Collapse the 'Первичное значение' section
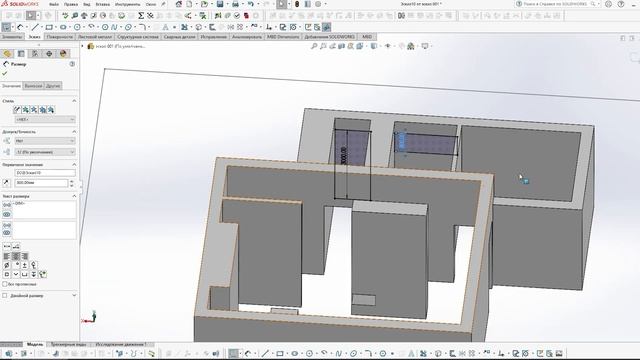 point(74,164)
